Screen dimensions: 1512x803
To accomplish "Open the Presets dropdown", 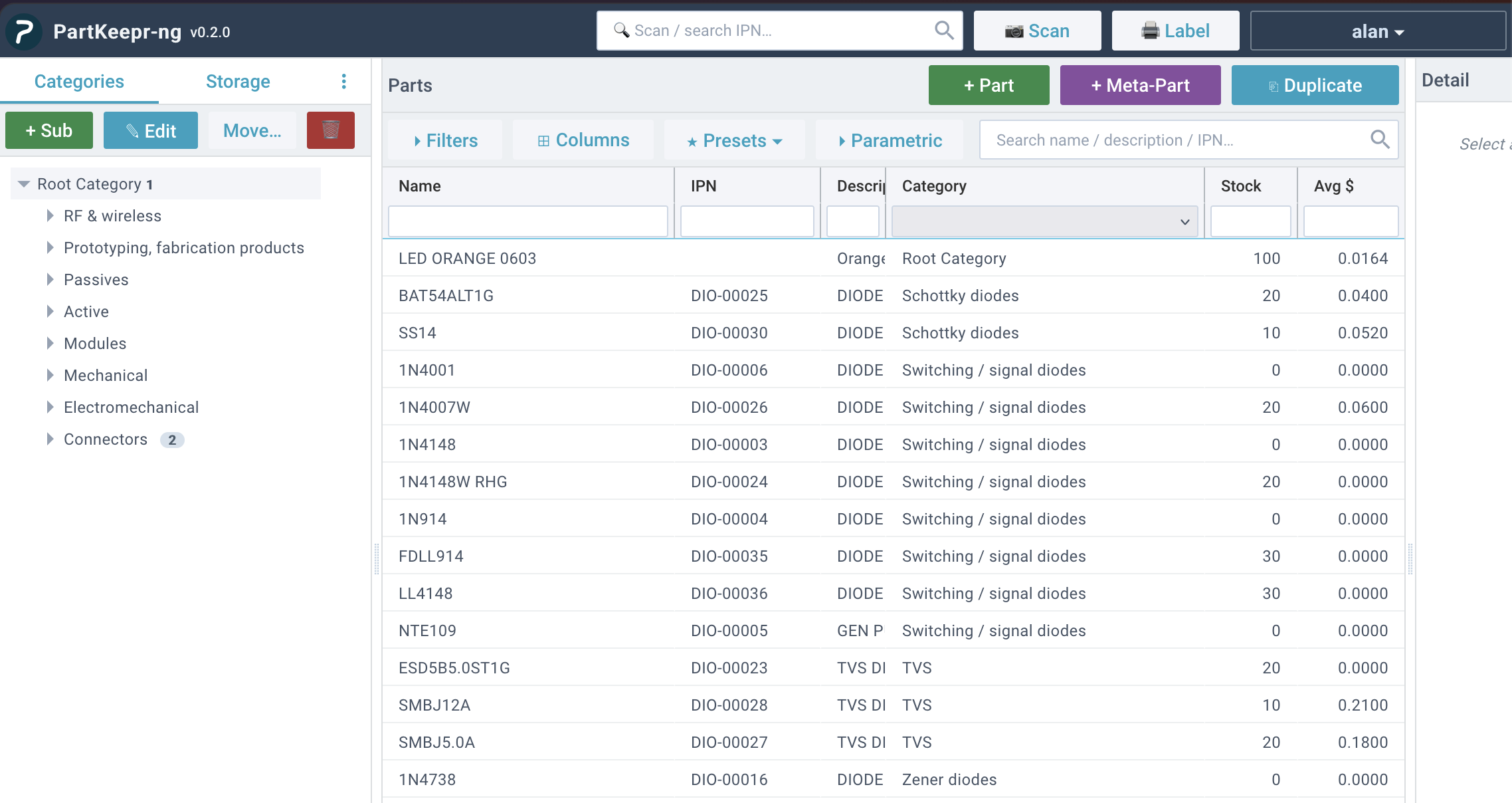I will 734,140.
